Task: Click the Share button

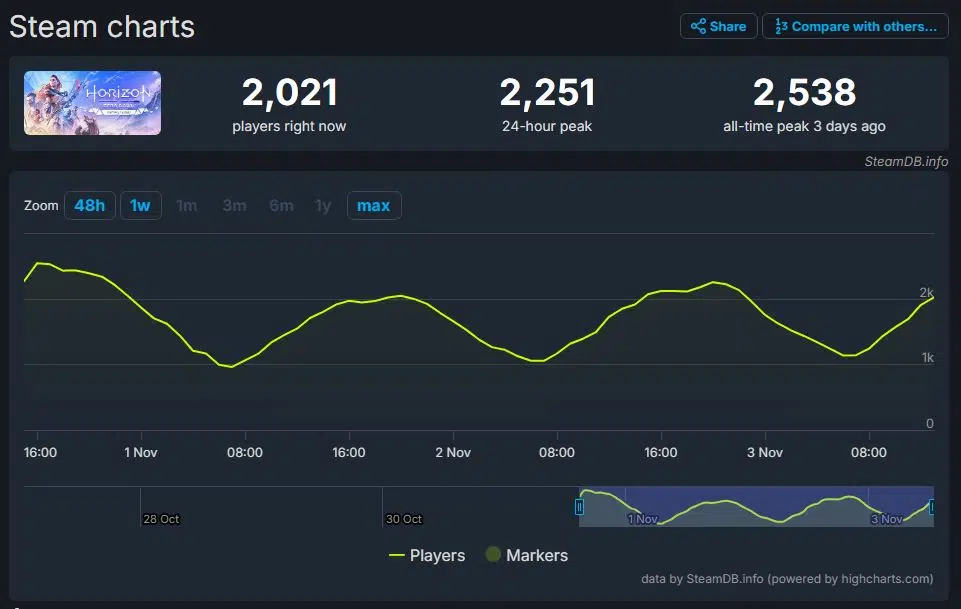Action: [x=718, y=26]
